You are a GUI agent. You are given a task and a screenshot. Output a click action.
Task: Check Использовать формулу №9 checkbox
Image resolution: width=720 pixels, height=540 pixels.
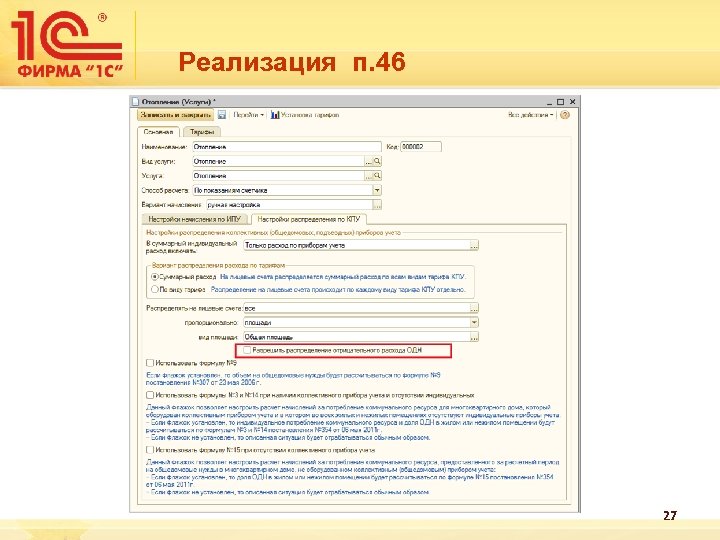pyautogui.click(x=150, y=363)
